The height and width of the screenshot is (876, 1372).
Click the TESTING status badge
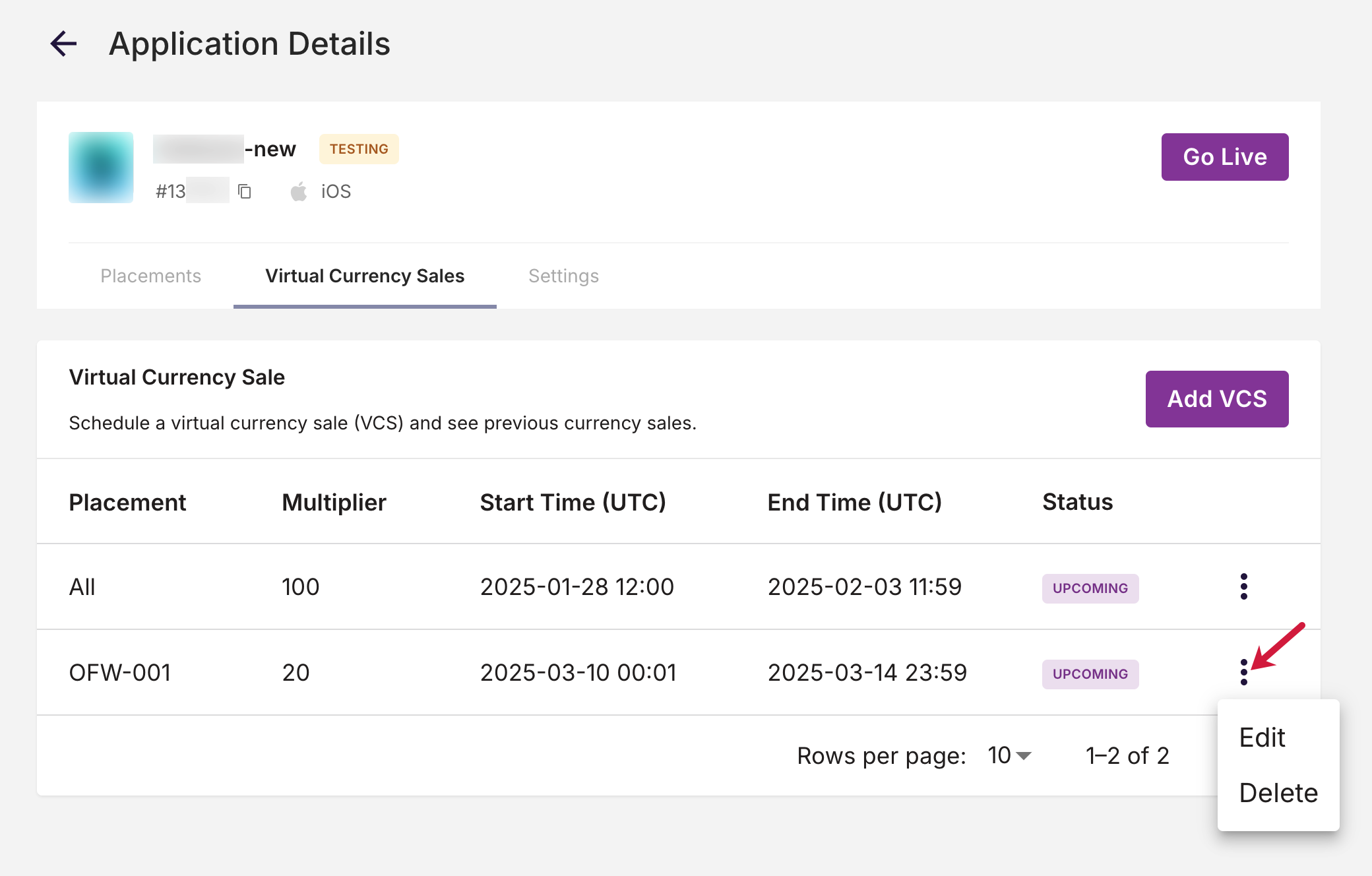tap(359, 149)
